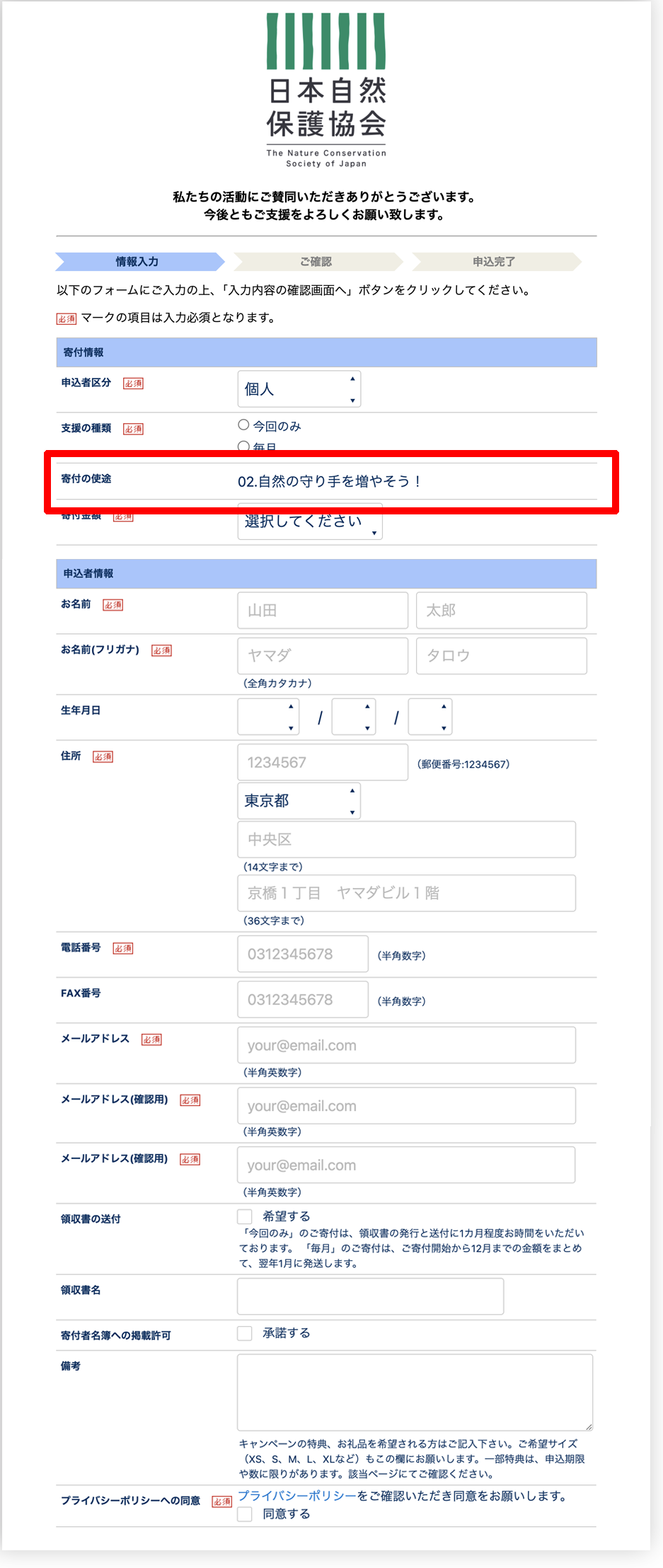The height and width of the screenshot is (1568, 663).
Task: Open the 申込者区分 dropdown showing 個人
Action: click(x=299, y=389)
